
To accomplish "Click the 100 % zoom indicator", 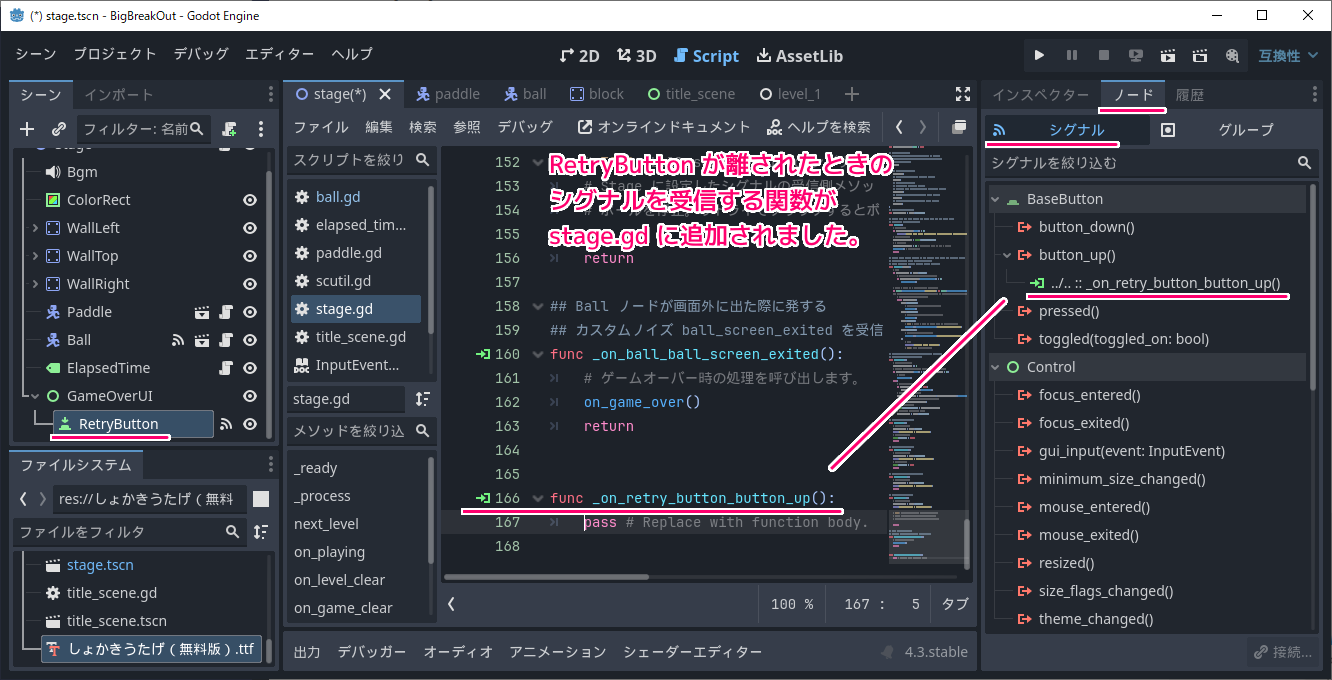I will tap(792, 604).
